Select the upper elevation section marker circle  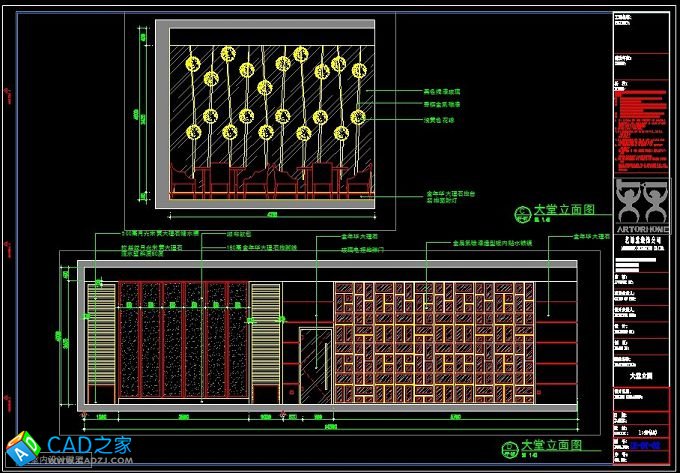pyautogui.click(x=520, y=214)
